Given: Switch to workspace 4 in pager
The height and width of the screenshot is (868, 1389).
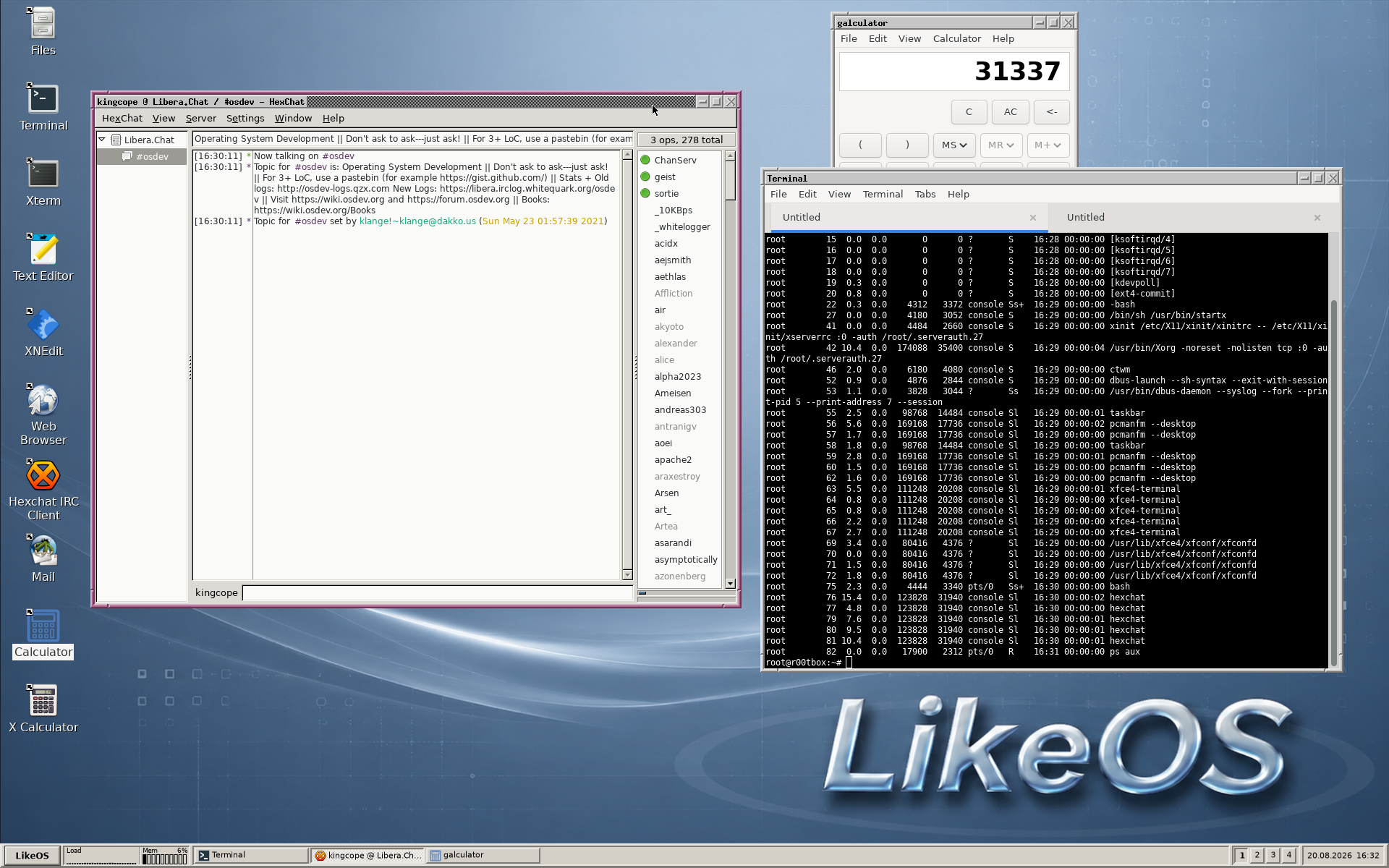Looking at the screenshot, I should tap(1289, 856).
